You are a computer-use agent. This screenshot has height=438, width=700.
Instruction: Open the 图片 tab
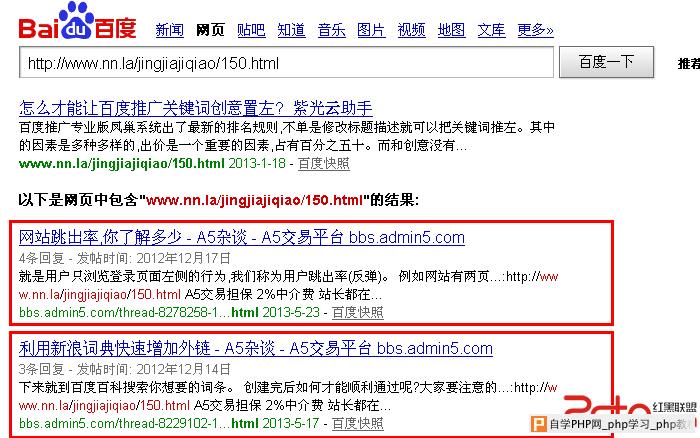tap(371, 30)
